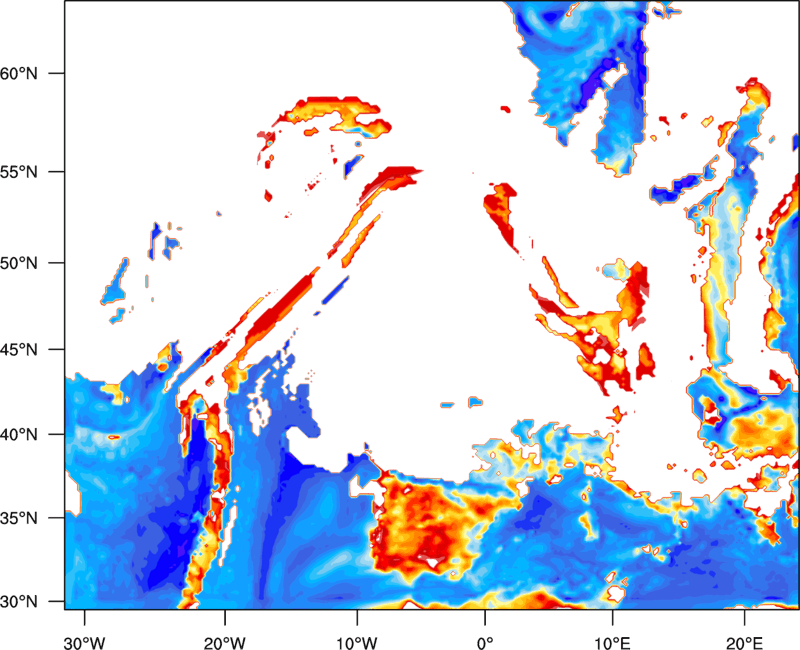Click the 35°N latitude label
800x650 pixels.
pos(19,518)
